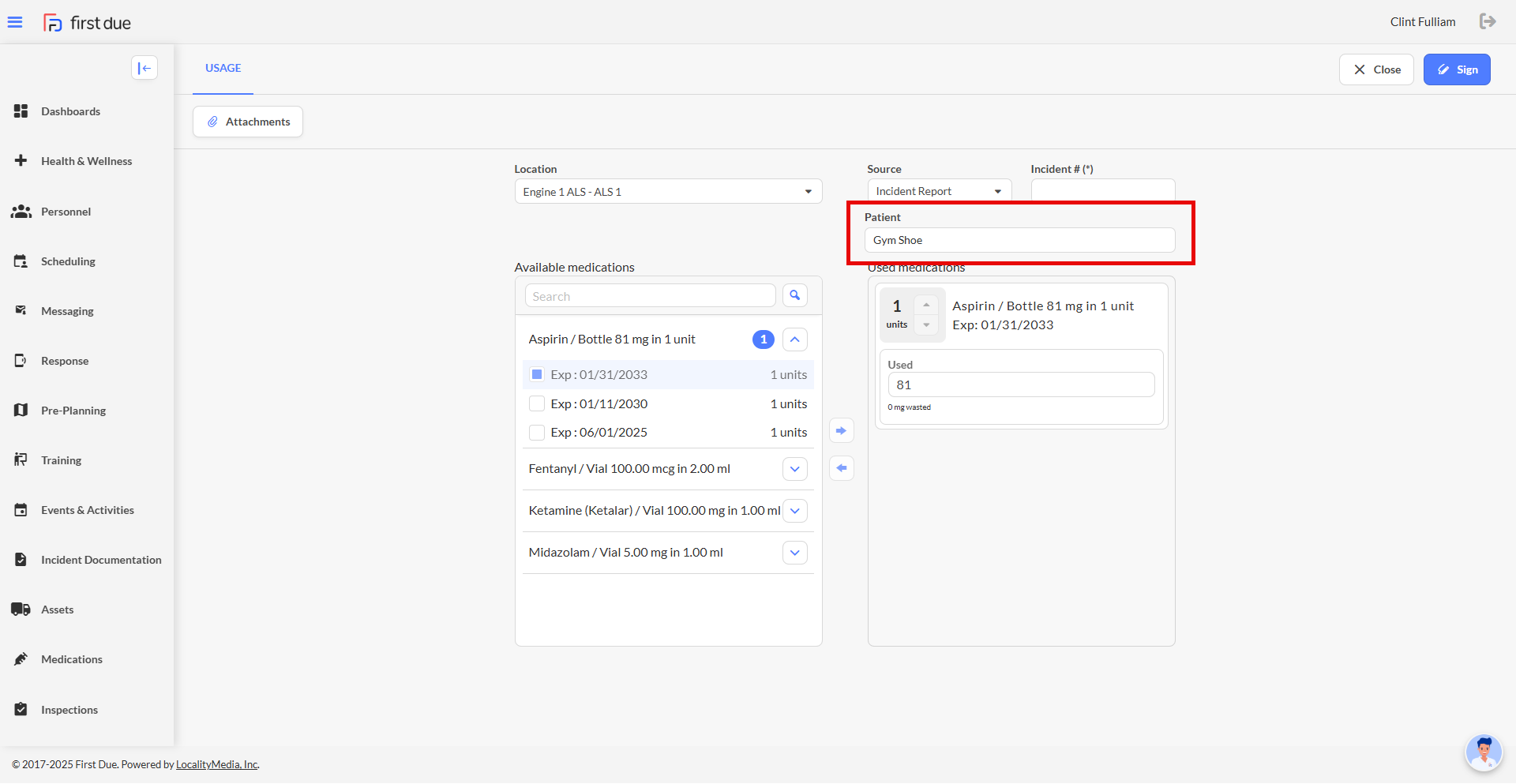The image size is (1516, 784).
Task: Click the Clint Fulliam user name
Action: coord(1423,22)
